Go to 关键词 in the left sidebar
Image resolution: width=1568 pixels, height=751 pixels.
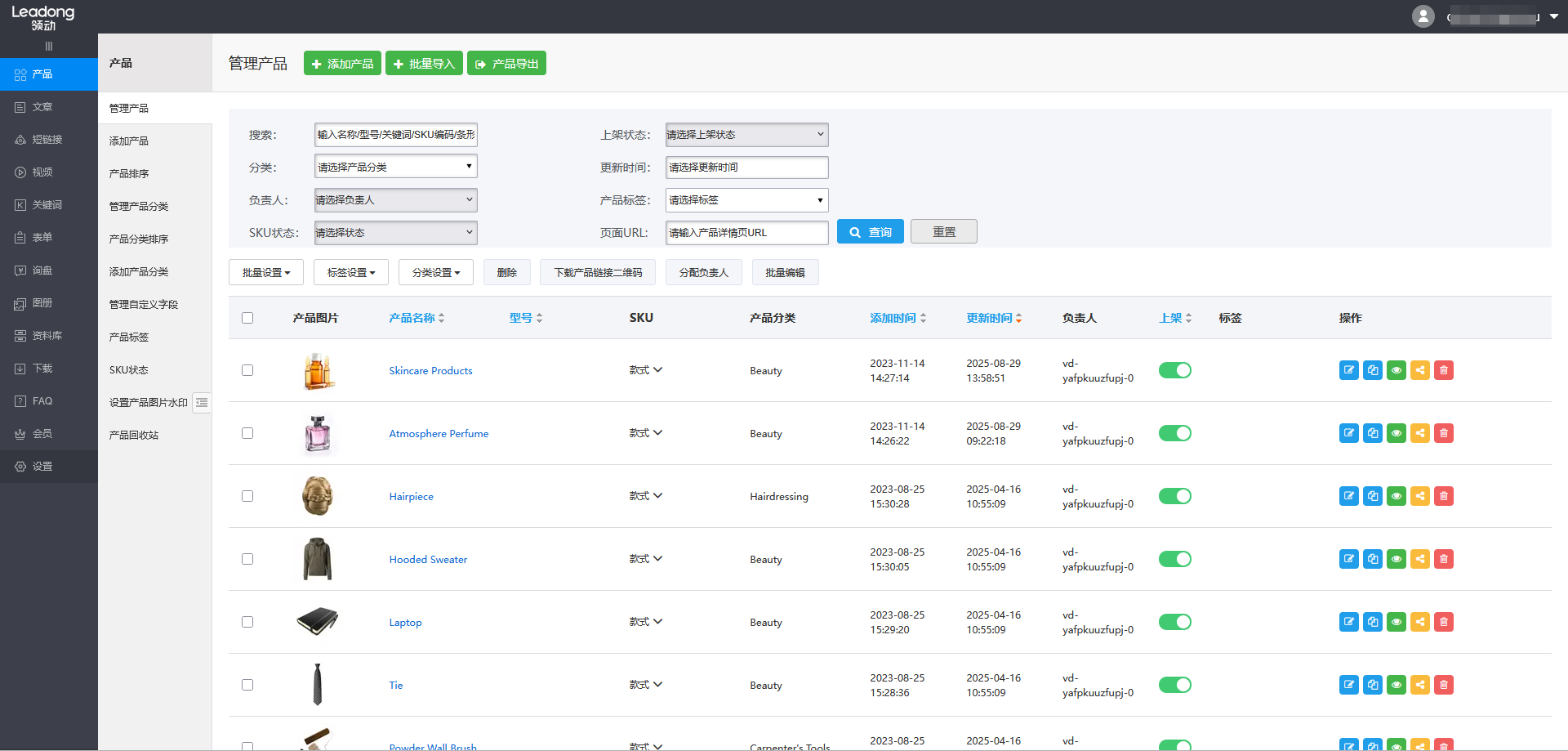pyautogui.click(x=47, y=205)
